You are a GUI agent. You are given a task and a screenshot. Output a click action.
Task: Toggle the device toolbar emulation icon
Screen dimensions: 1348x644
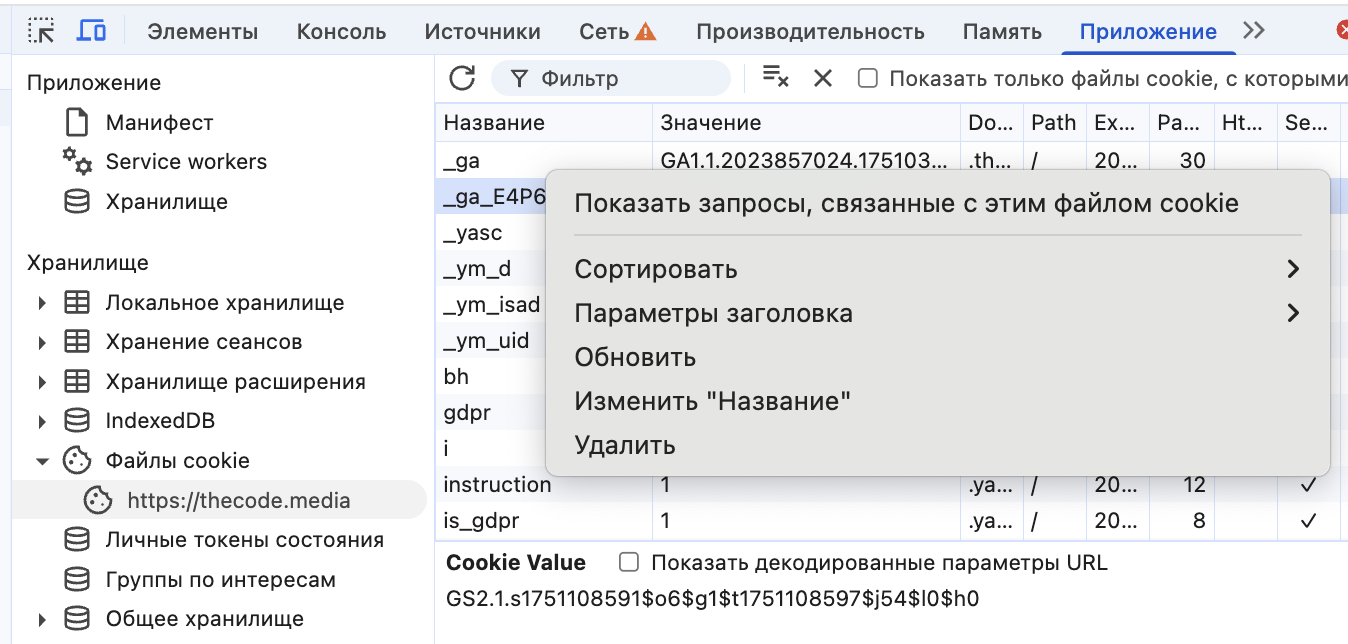pos(91,31)
